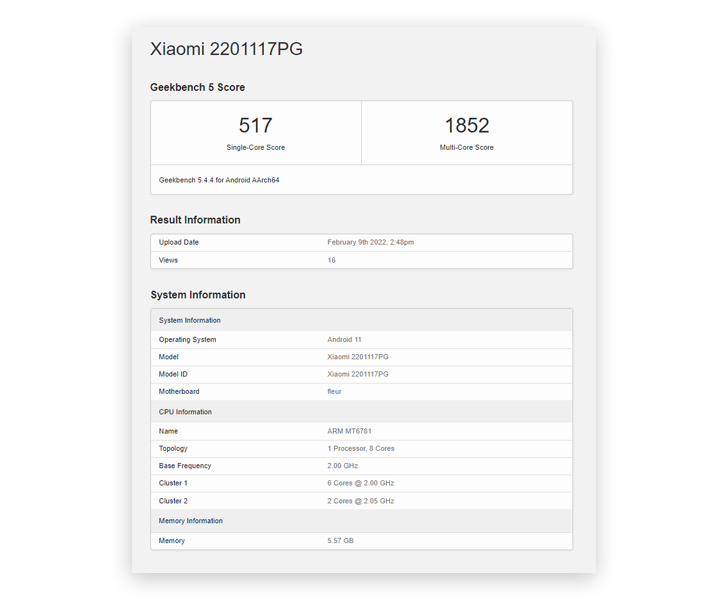This screenshot has height=600, width=728.
Task: Select the CPU name ARM MT6781
Action: point(349,431)
